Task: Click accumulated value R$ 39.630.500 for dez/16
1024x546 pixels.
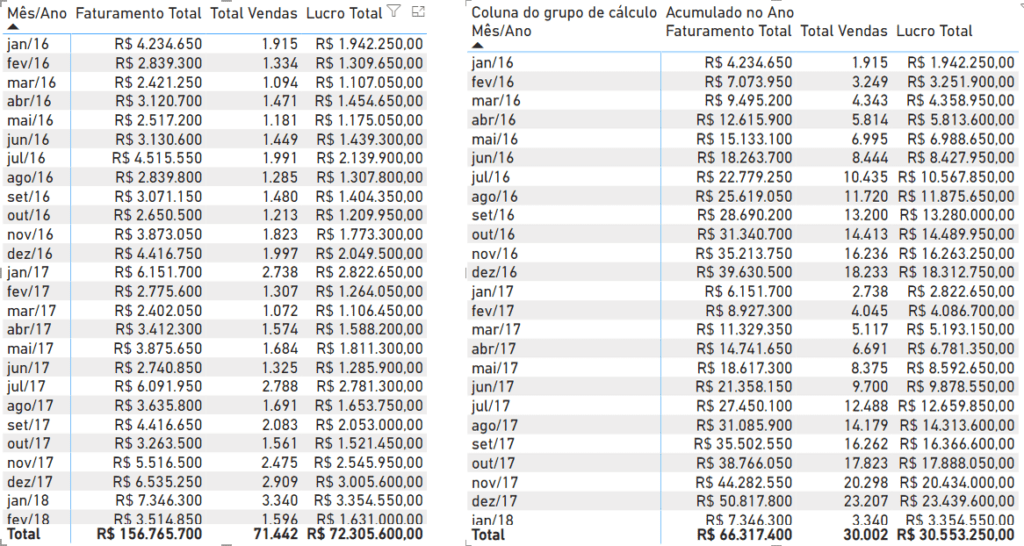Action: click(x=744, y=272)
